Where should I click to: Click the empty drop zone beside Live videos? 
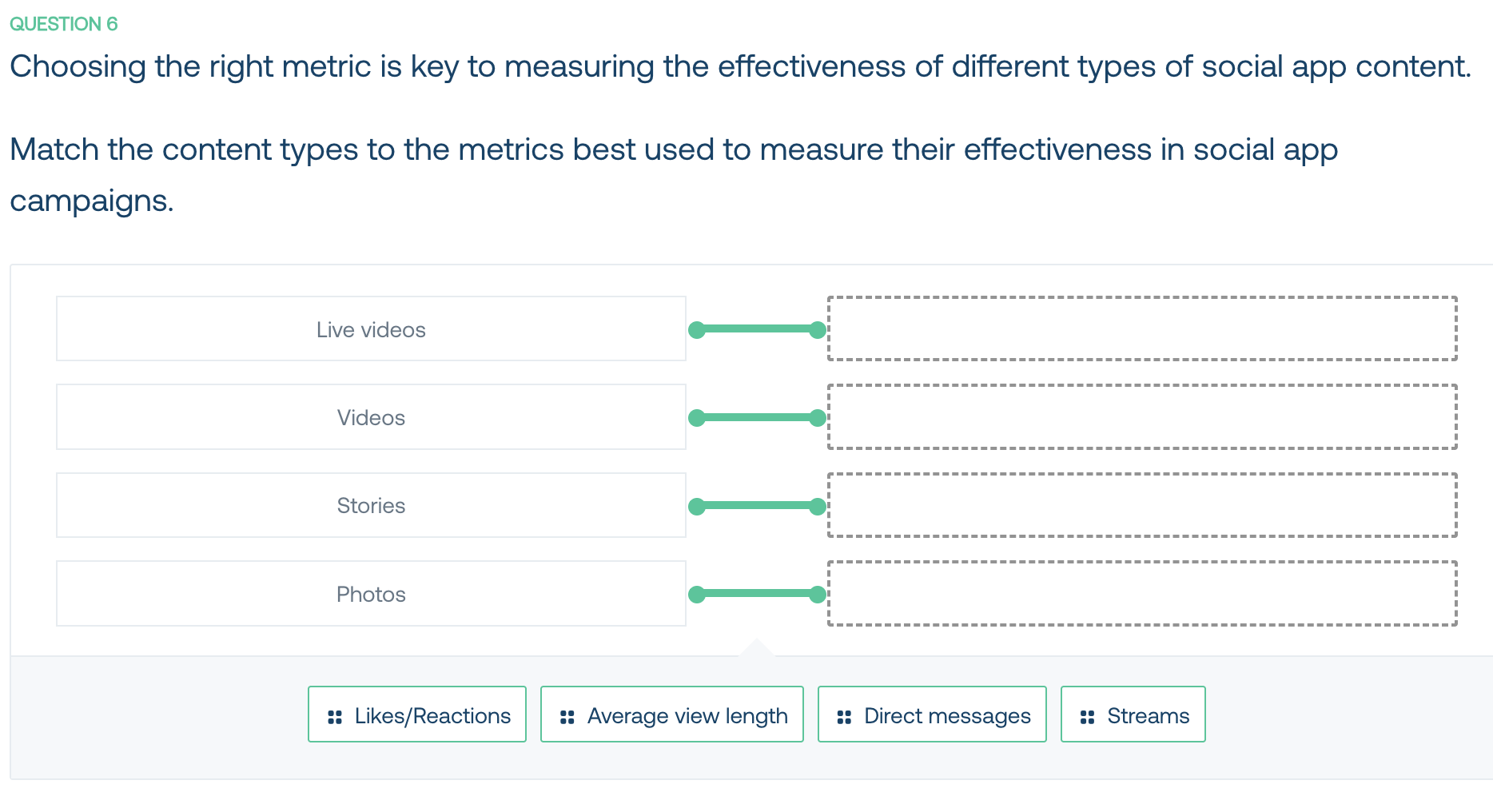1142,328
